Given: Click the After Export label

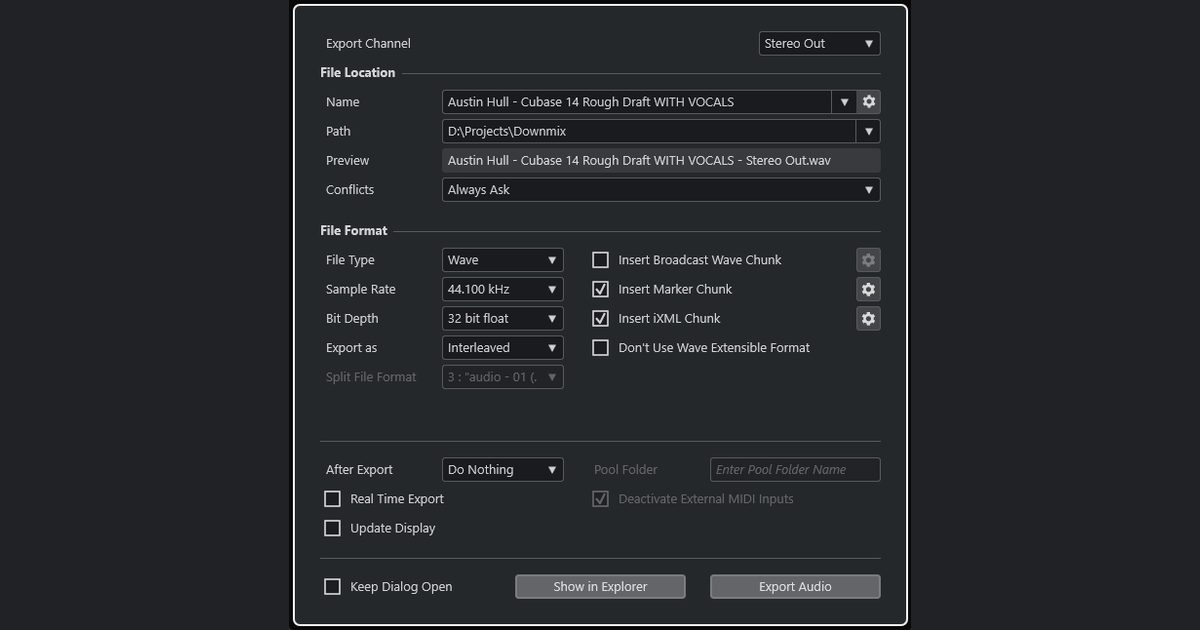Looking at the screenshot, I should pos(359,470).
